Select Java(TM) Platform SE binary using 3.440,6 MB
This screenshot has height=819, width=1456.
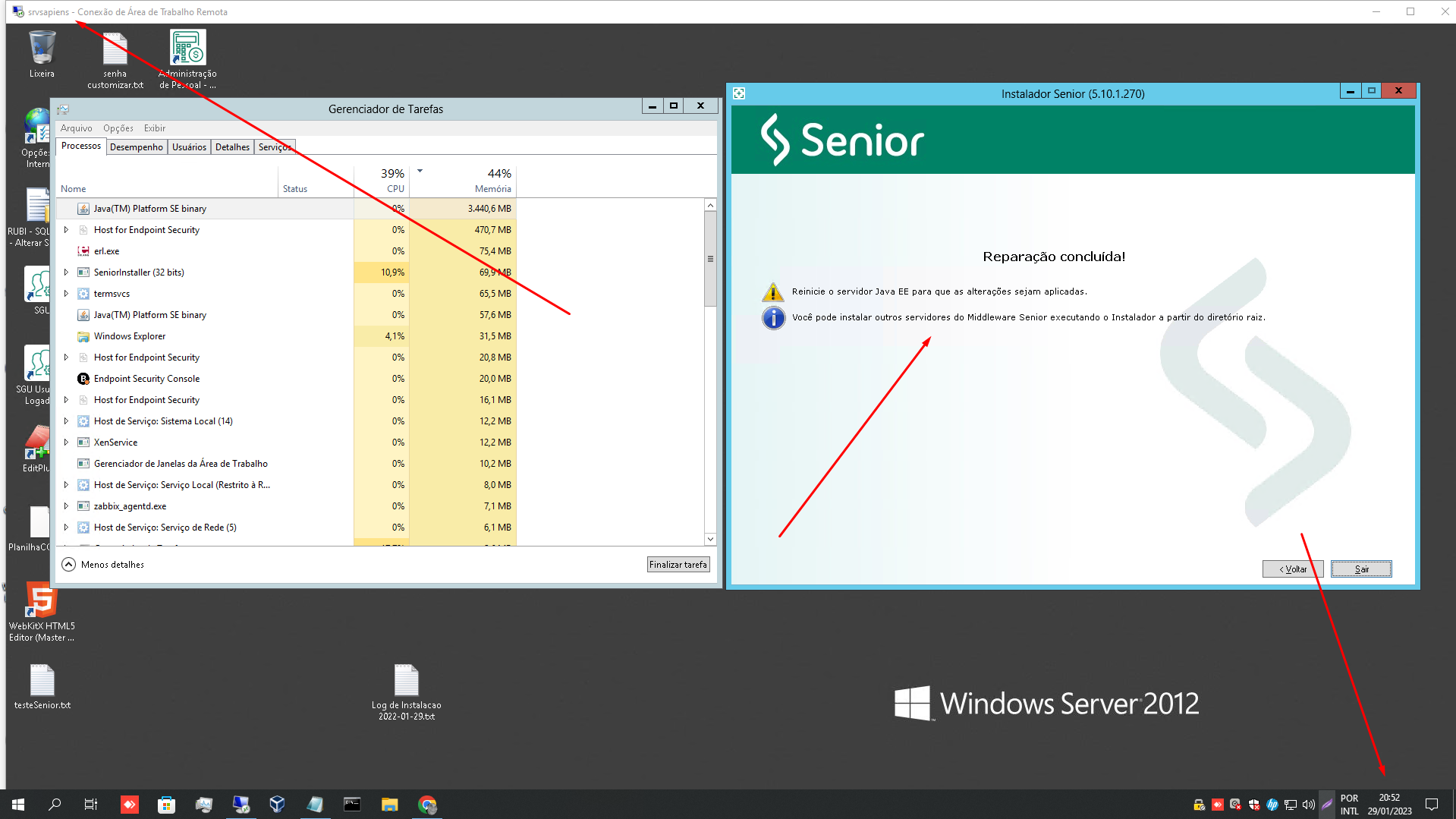287,209
